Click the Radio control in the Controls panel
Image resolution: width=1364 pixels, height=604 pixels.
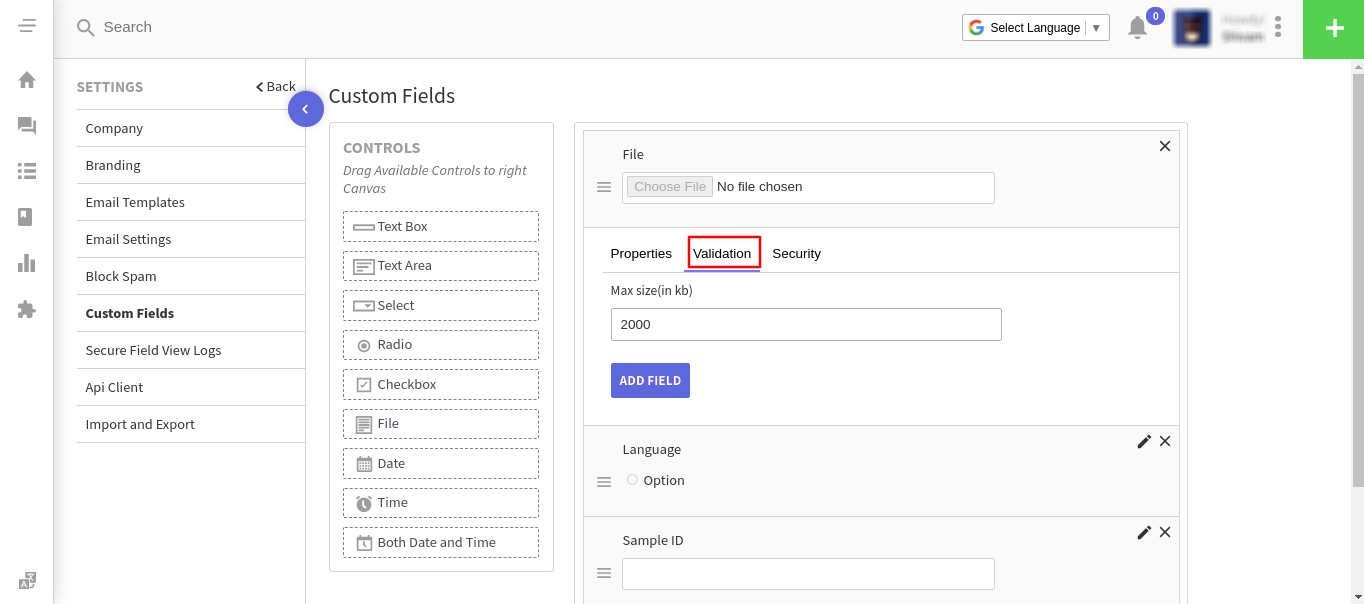click(x=440, y=345)
